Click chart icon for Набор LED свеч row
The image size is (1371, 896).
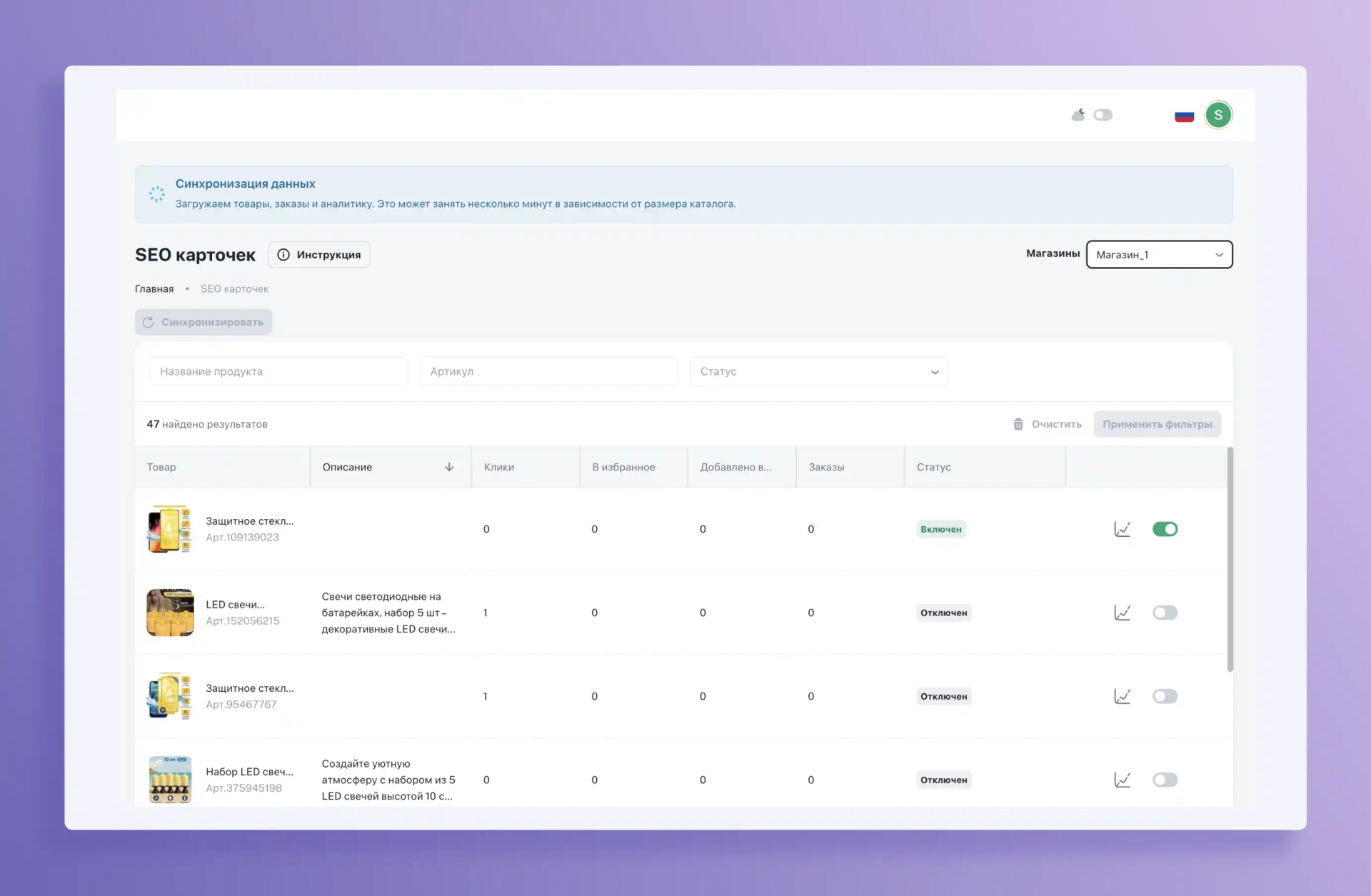pos(1122,780)
